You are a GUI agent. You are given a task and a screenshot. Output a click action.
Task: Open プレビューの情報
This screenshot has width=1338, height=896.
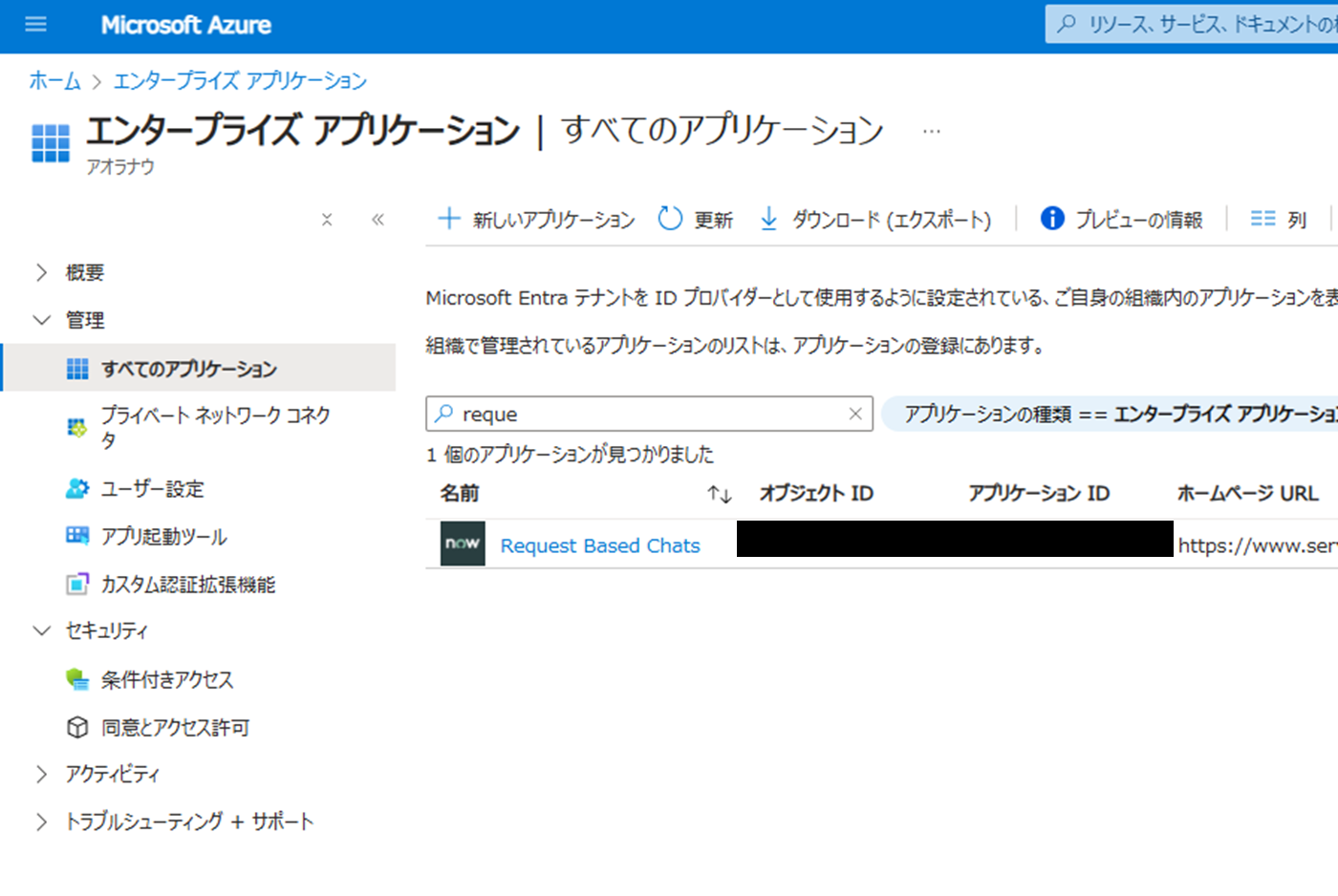[1122, 220]
